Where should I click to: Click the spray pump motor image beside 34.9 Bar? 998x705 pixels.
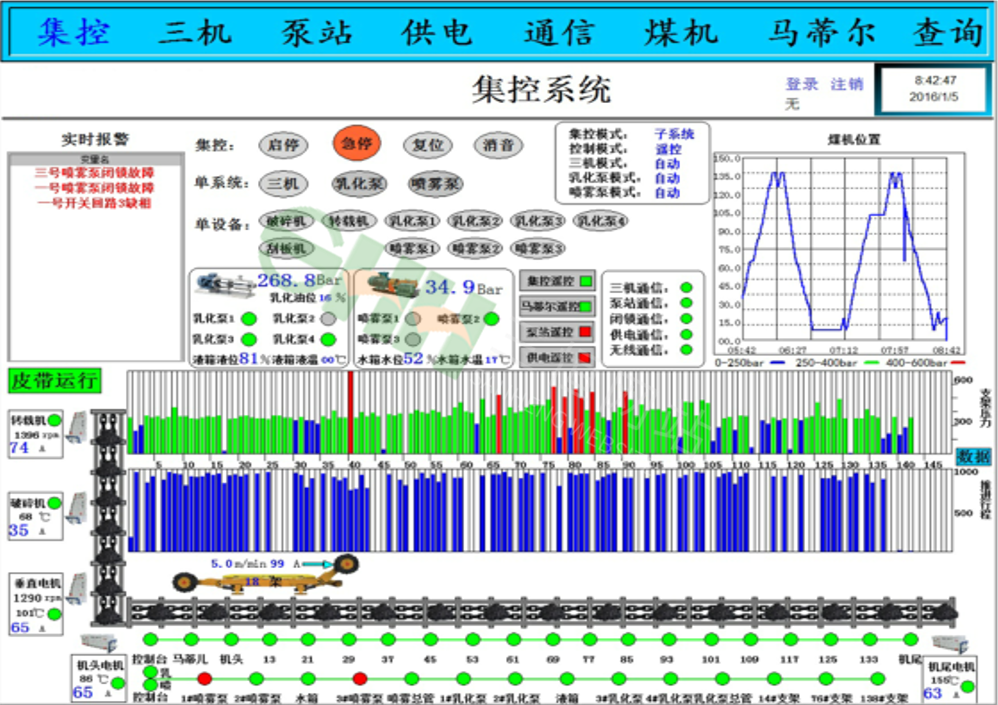pos(391,287)
